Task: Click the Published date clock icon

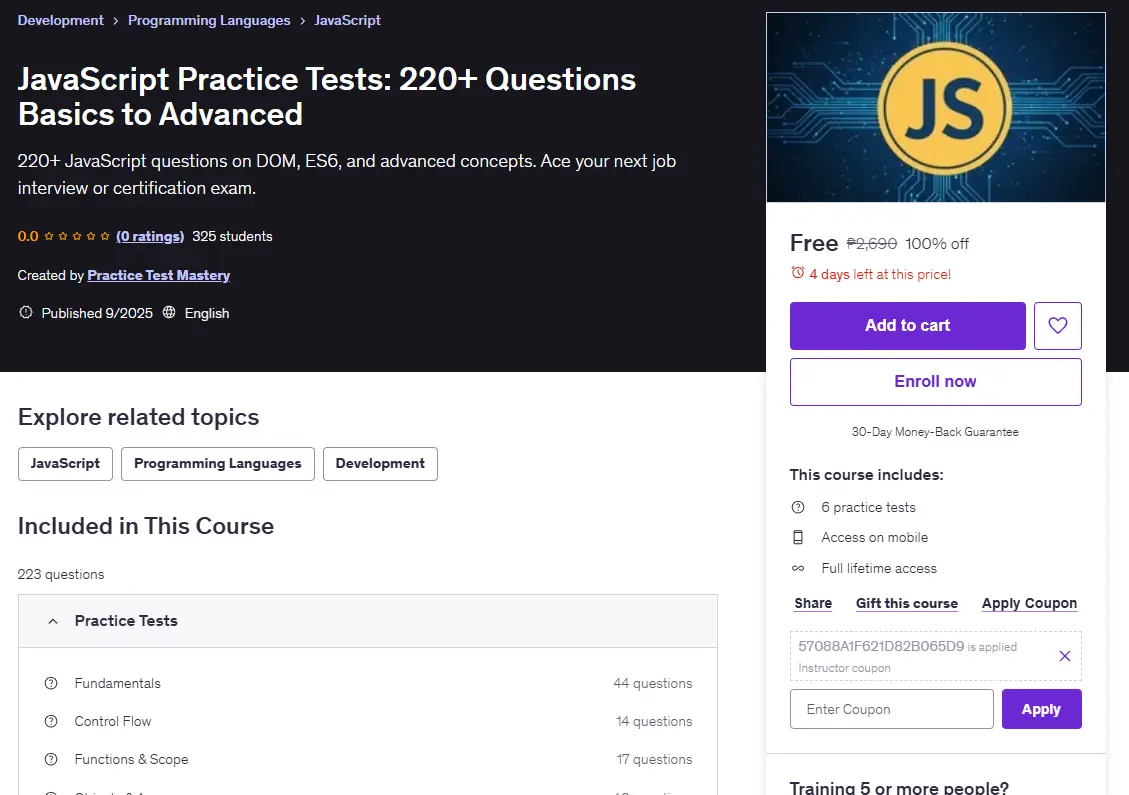Action: (26, 313)
